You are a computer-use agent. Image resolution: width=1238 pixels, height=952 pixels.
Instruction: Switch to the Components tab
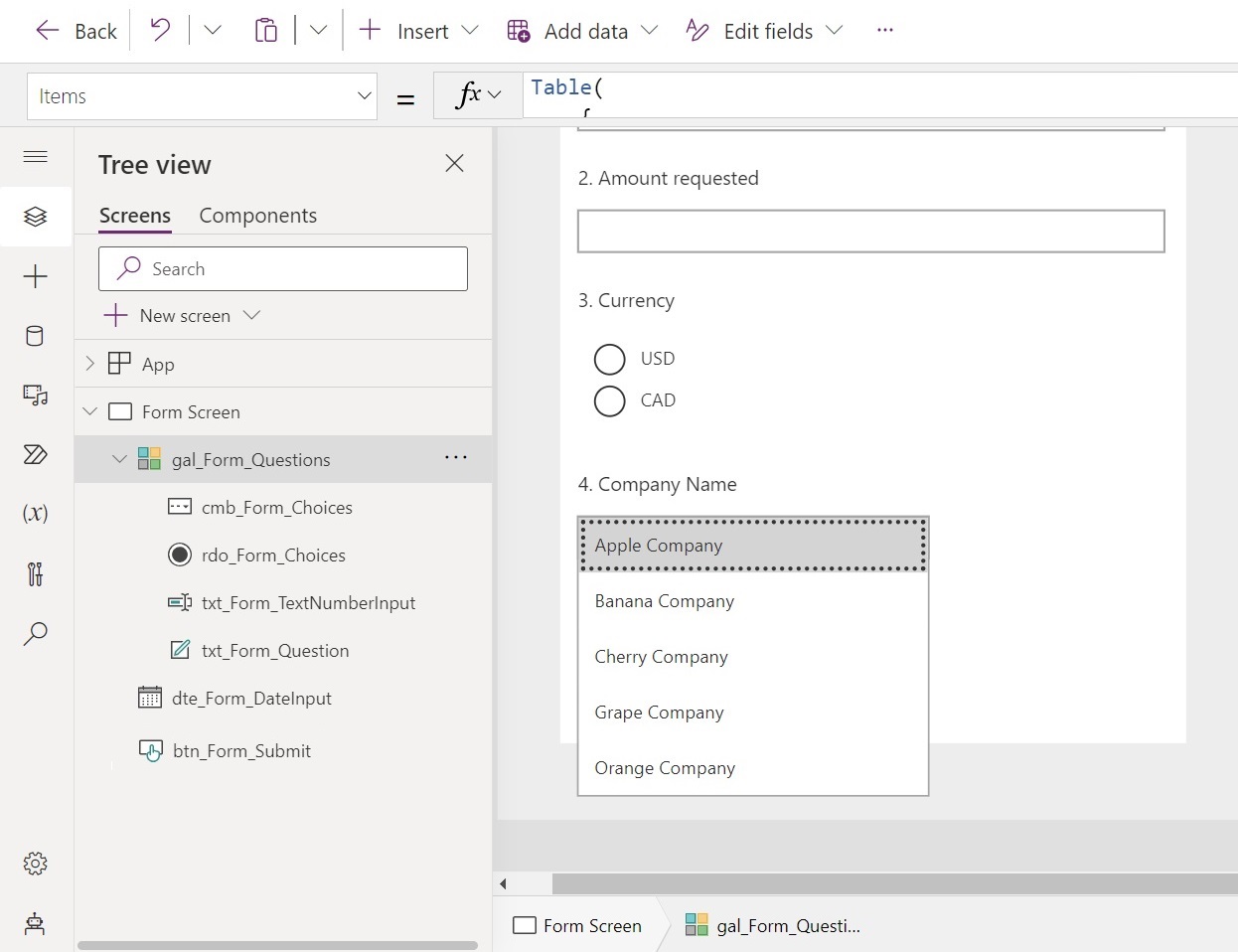click(257, 215)
